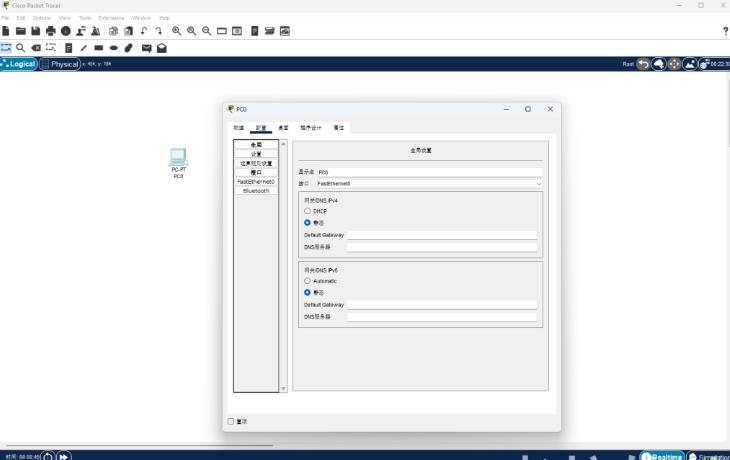Click the left list scrollbar down arrow
730x460 pixels.
click(283, 388)
